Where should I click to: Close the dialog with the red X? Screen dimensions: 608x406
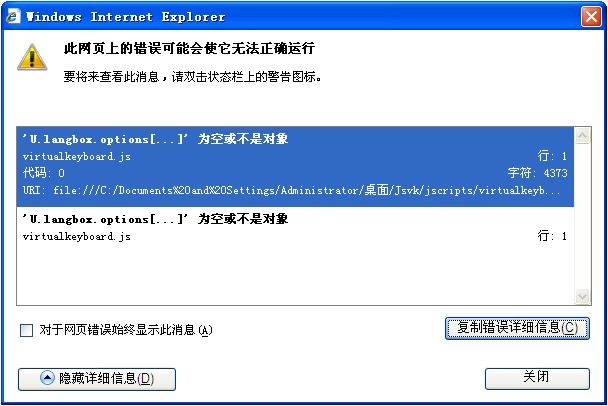click(x=591, y=17)
